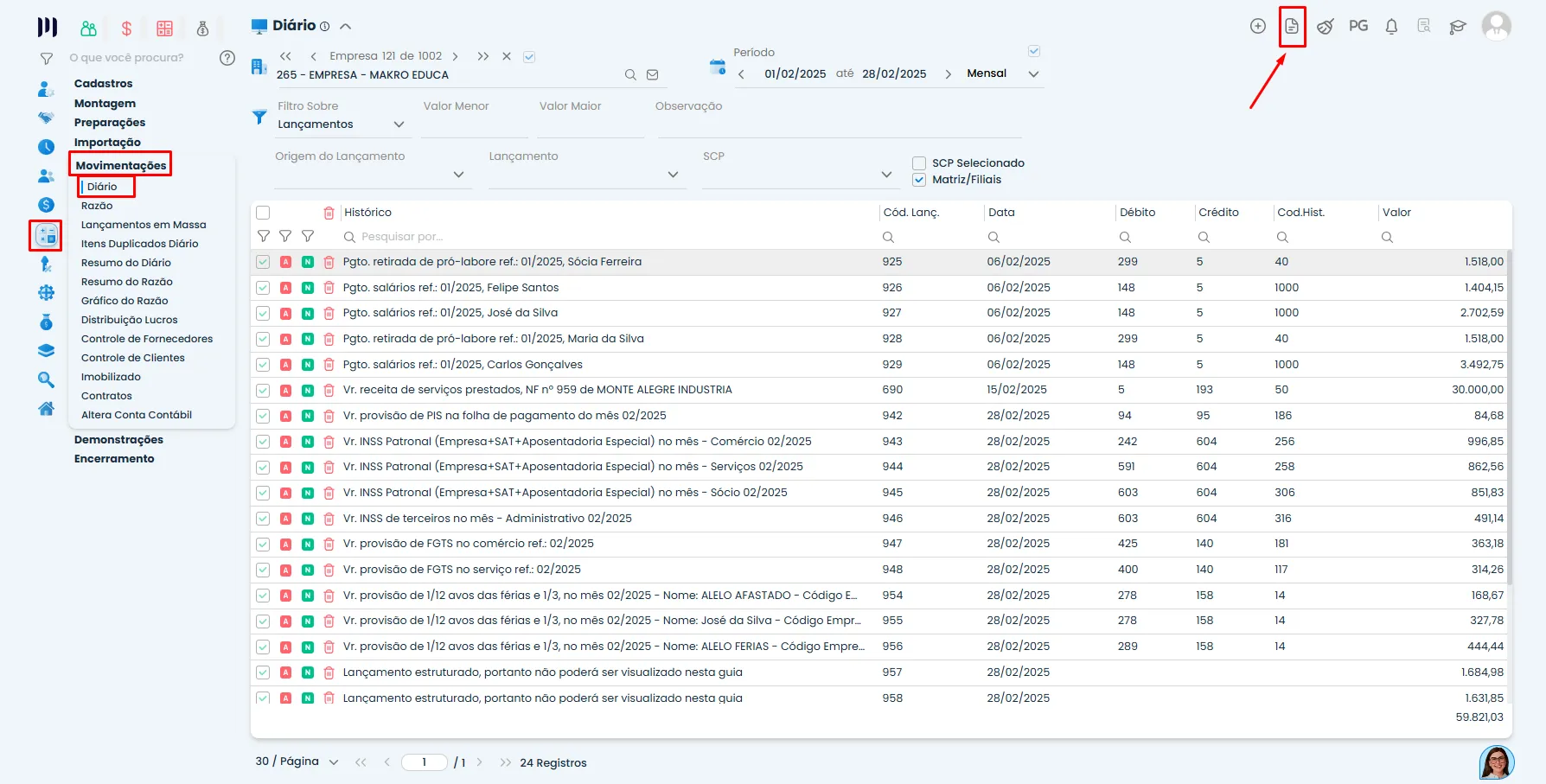Image resolution: width=1546 pixels, height=784 pixels.
Task: Change the 30 per page dropdown
Action: (297, 762)
